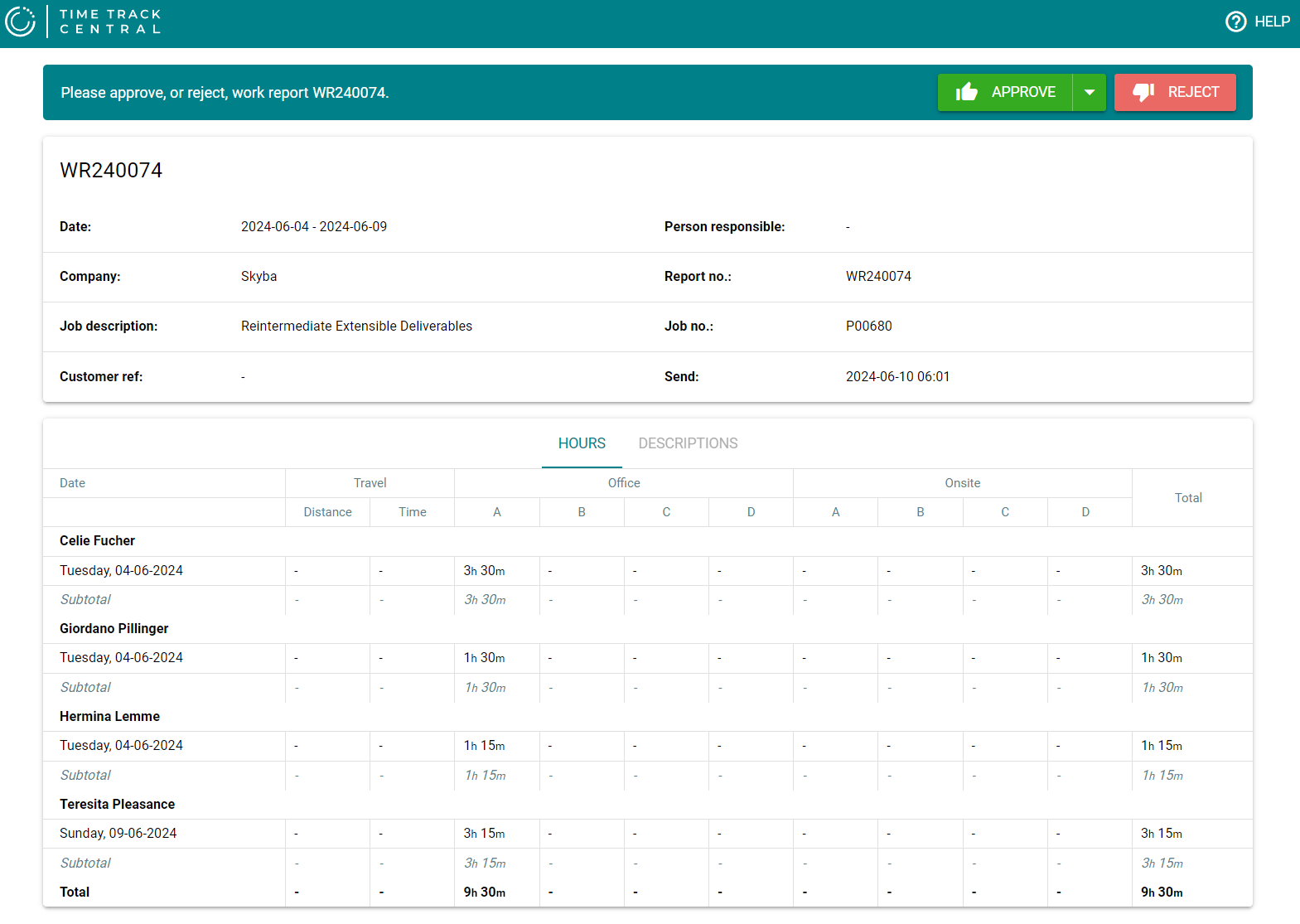
Task: Click job description Reintermediate Extensible Deliverables
Action: coord(356,327)
